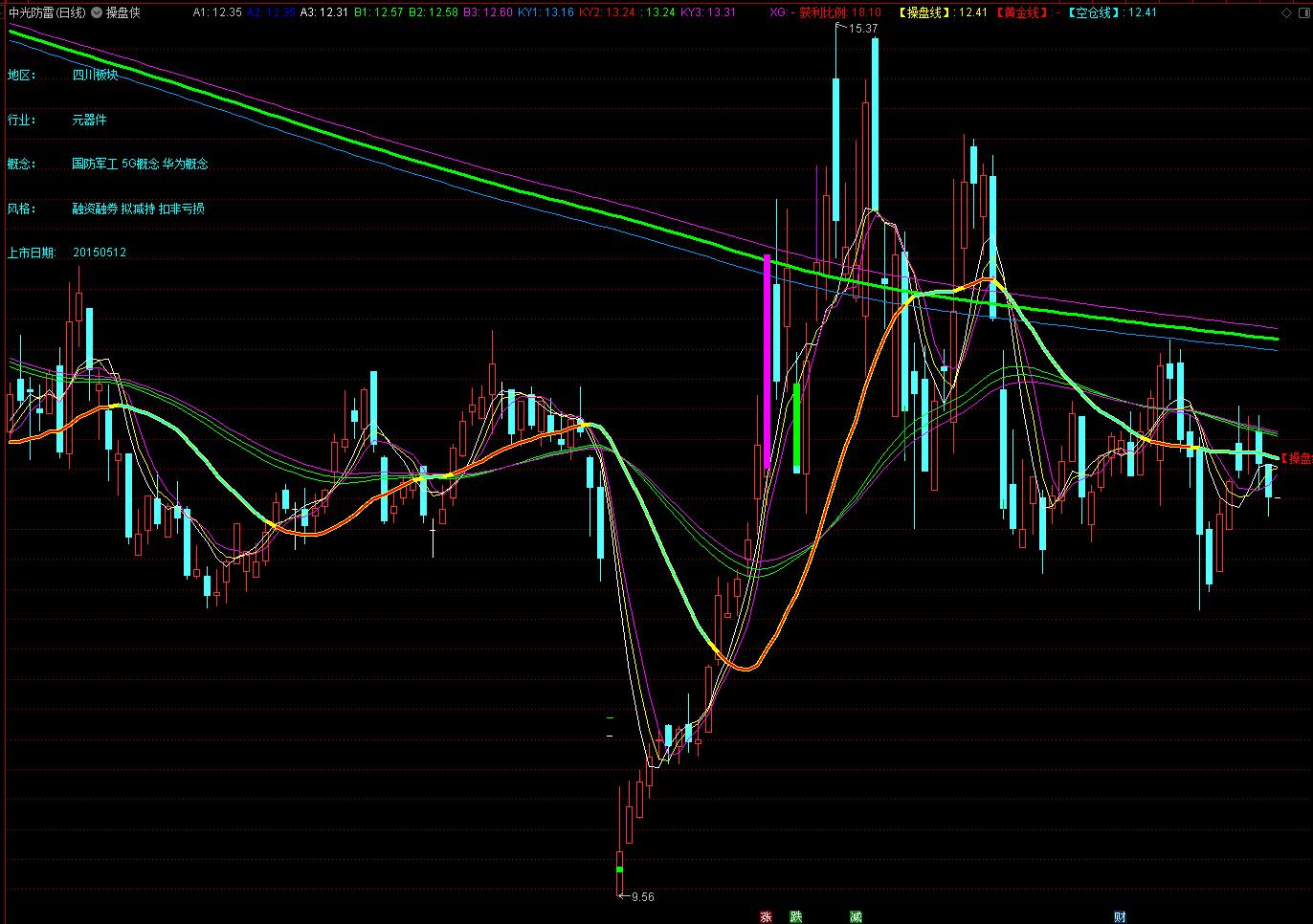Click the tall magenta signal bar
The width and height of the screenshot is (1313, 924).
pyautogui.click(x=767, y=362)
